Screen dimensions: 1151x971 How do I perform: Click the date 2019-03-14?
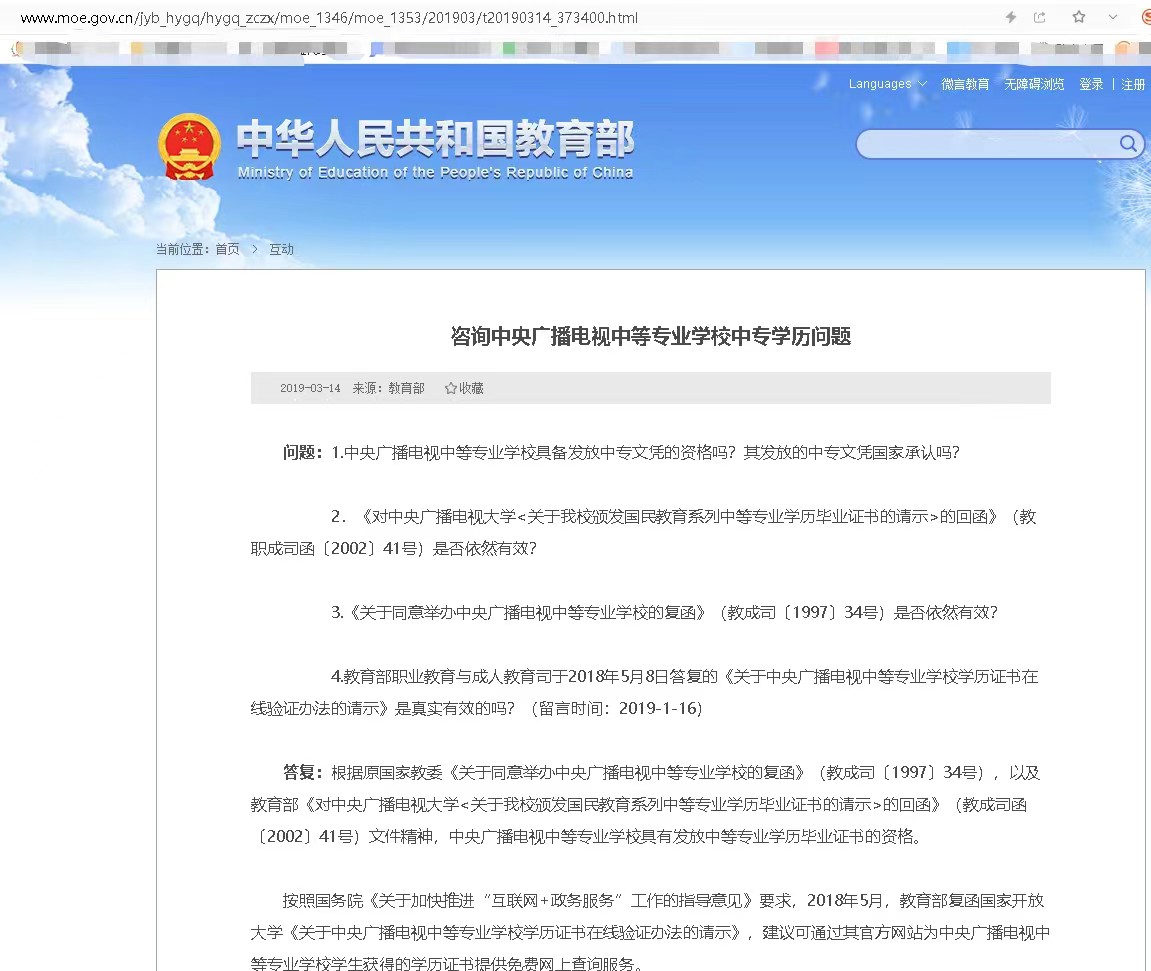click(310, 388)
